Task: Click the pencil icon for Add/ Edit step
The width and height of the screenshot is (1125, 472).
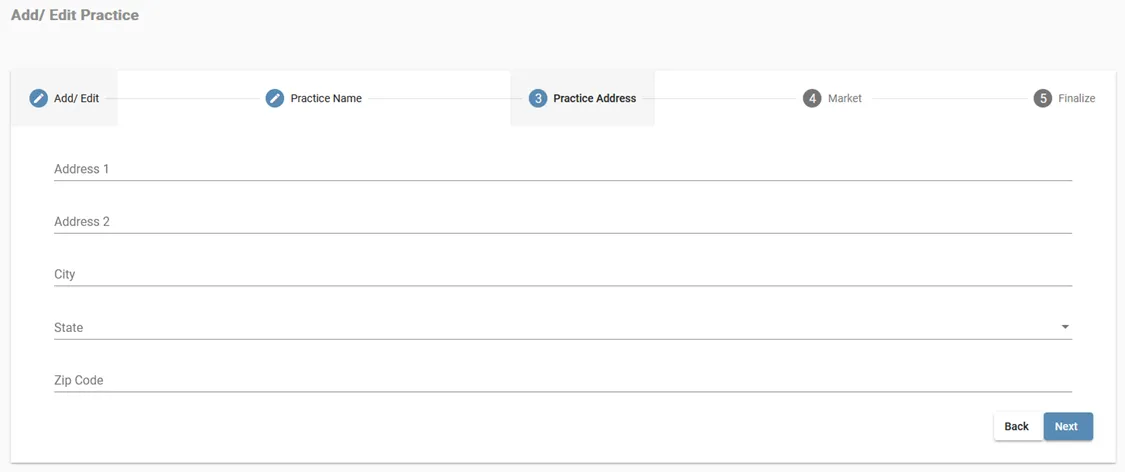Action: pyautogui.click(x=38, y=98)
